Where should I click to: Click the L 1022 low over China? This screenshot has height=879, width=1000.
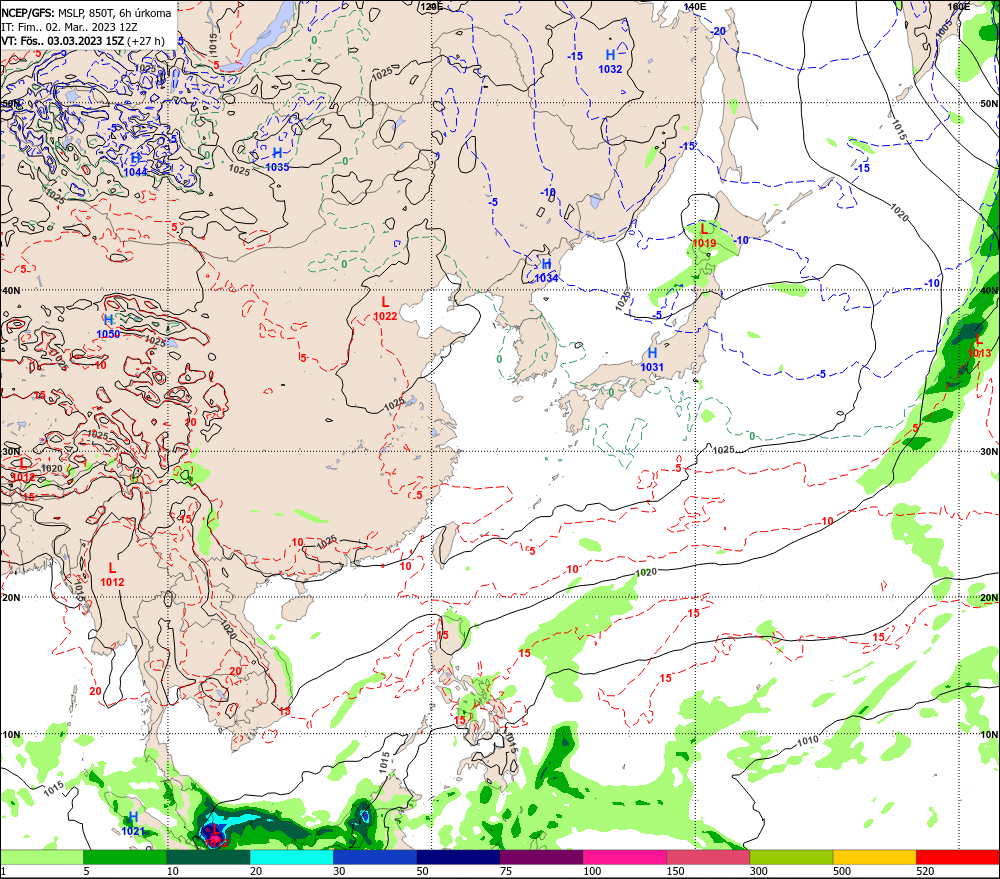[385, 308]
